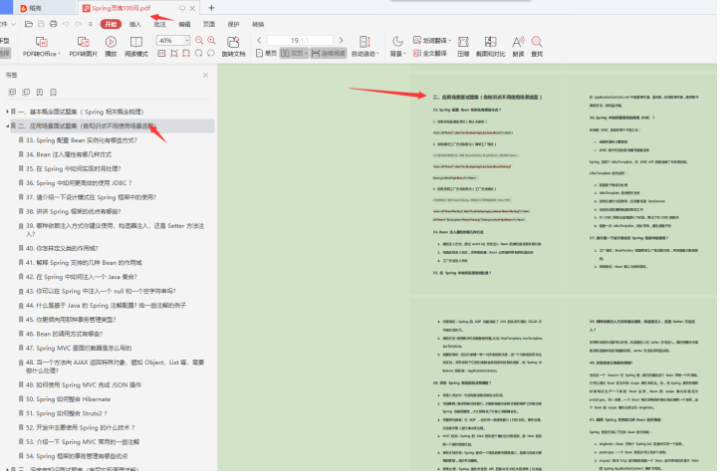Select the 页面 ribbon tab
Image resolution: width=720 pixels, height=472 pixels.
coord(209,24)
